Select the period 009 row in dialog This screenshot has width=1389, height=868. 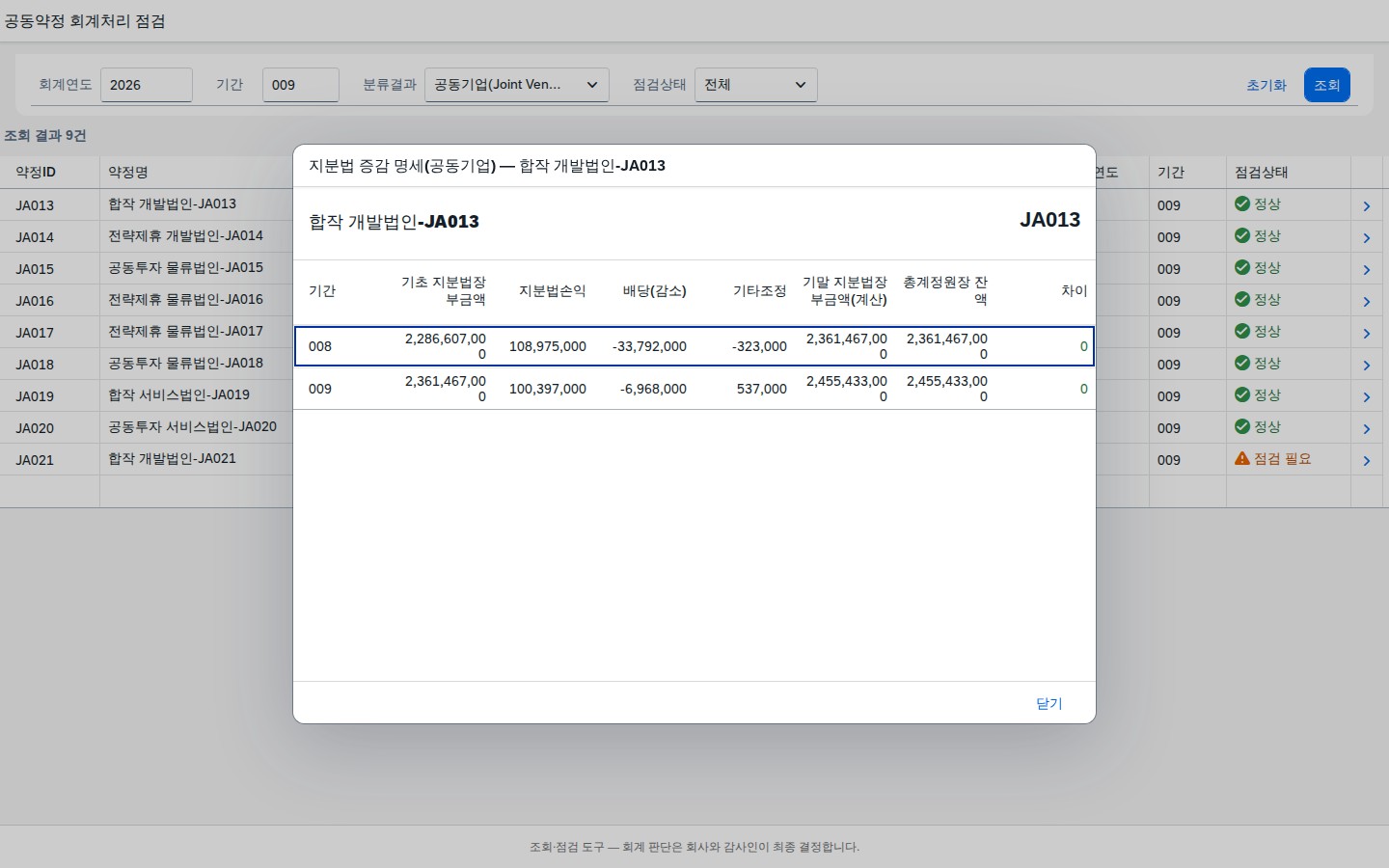point(694,389)
